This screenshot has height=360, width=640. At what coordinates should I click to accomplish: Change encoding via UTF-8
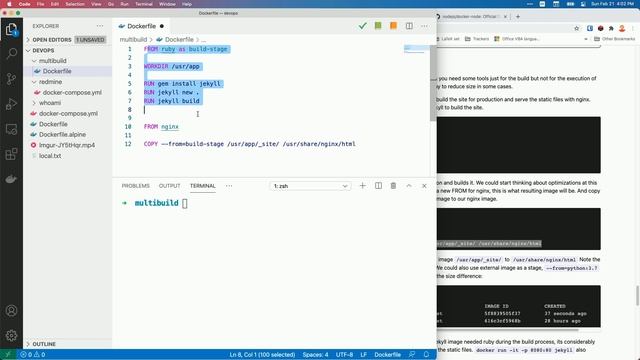point(344,355)
